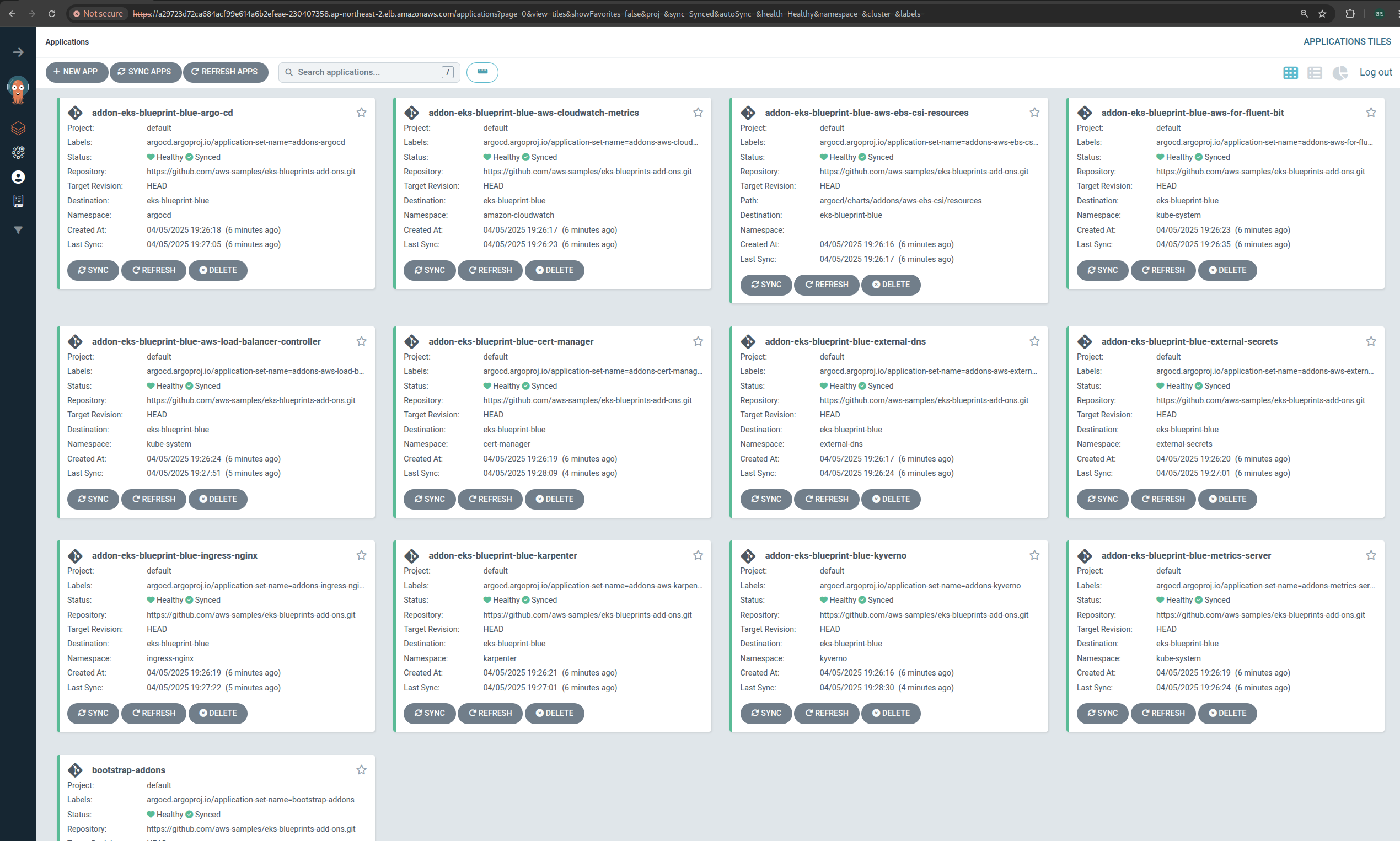Viewport: 1400px width, 841px height.
Task: Click the NEW APP button
Action: [x=77, y=72]
